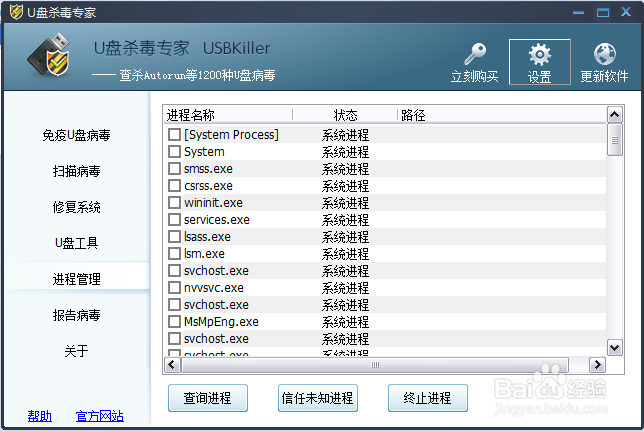Tick the checkbox beside the System process
This screenshot has height=432, width=644.
[x=175, y=152]
